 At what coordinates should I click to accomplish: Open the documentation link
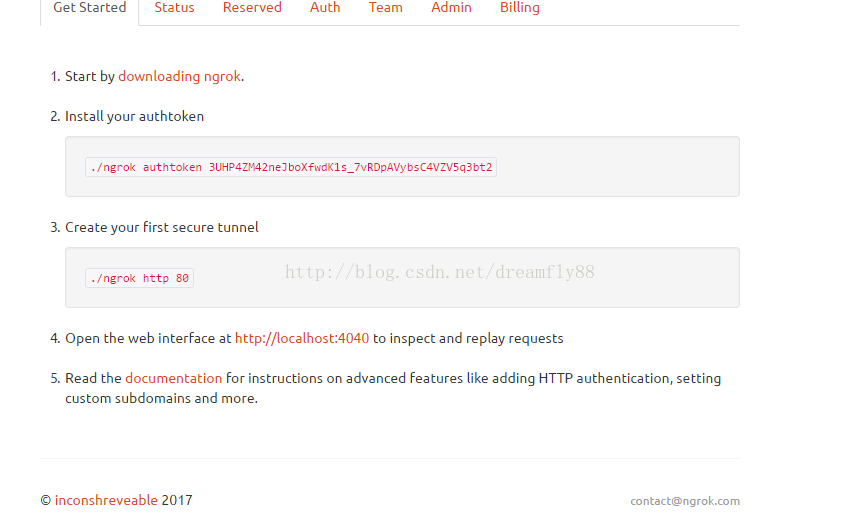pos(173,378)
